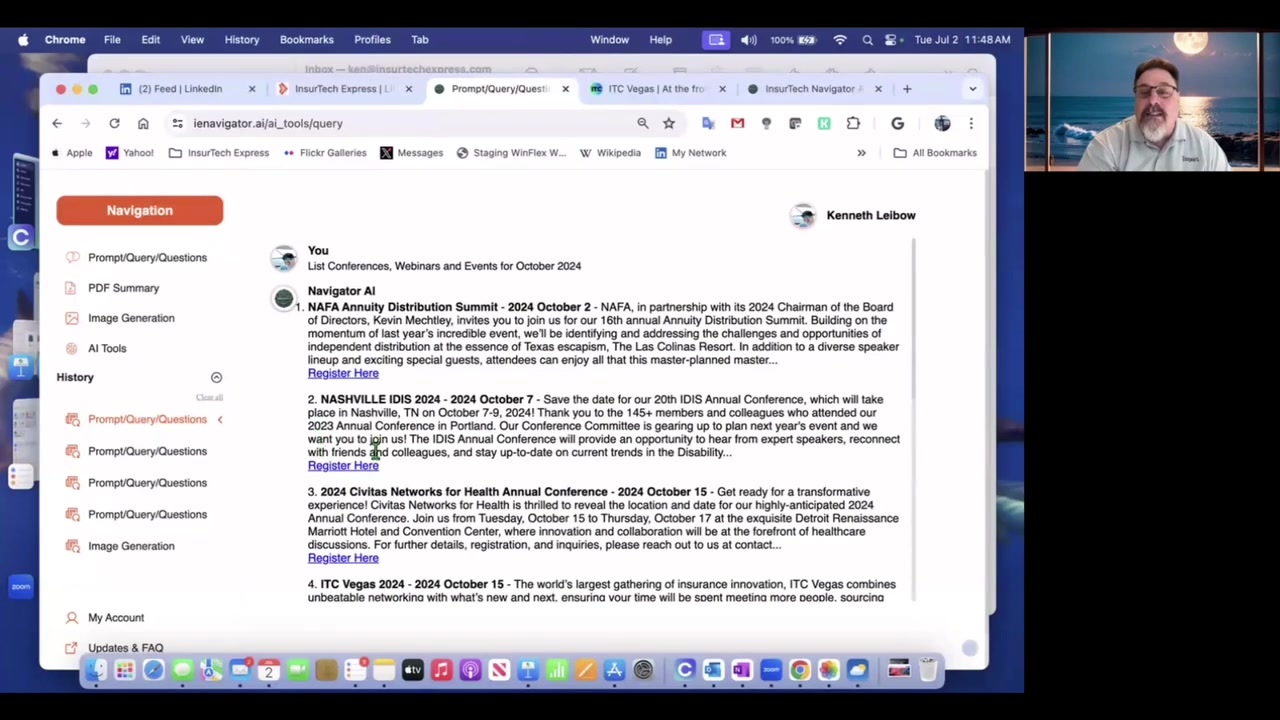Open the Bookmarks menu in the menu bar

306,40
